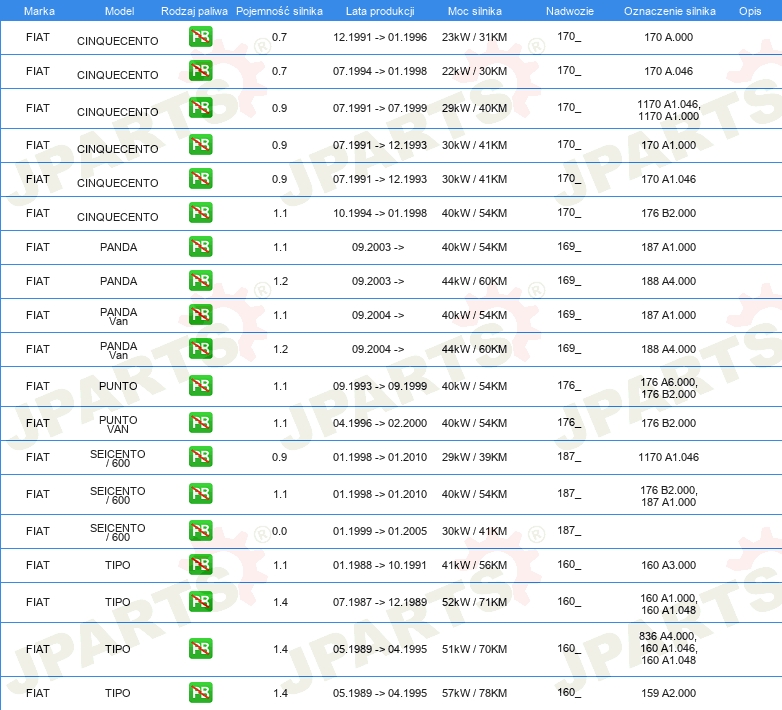Click fuel icon in SEICENTO 0.0 row
The width and height of the screenshot is (782, 710).
200,531
